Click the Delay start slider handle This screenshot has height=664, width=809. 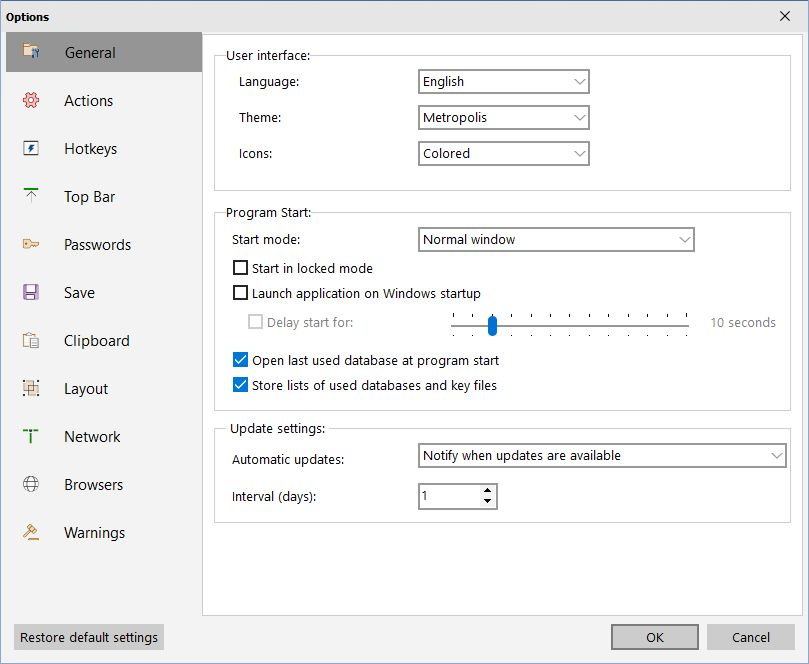(492, 325)
